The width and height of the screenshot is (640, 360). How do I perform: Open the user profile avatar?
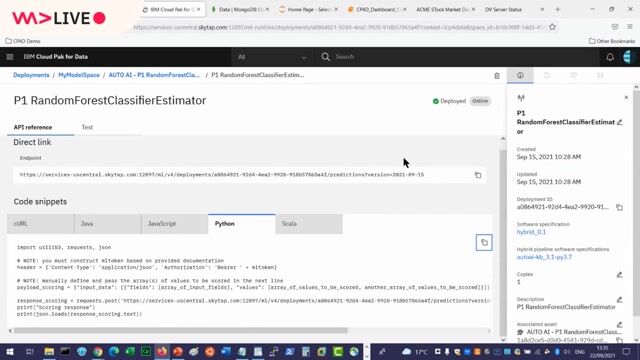tap(628, 57)
